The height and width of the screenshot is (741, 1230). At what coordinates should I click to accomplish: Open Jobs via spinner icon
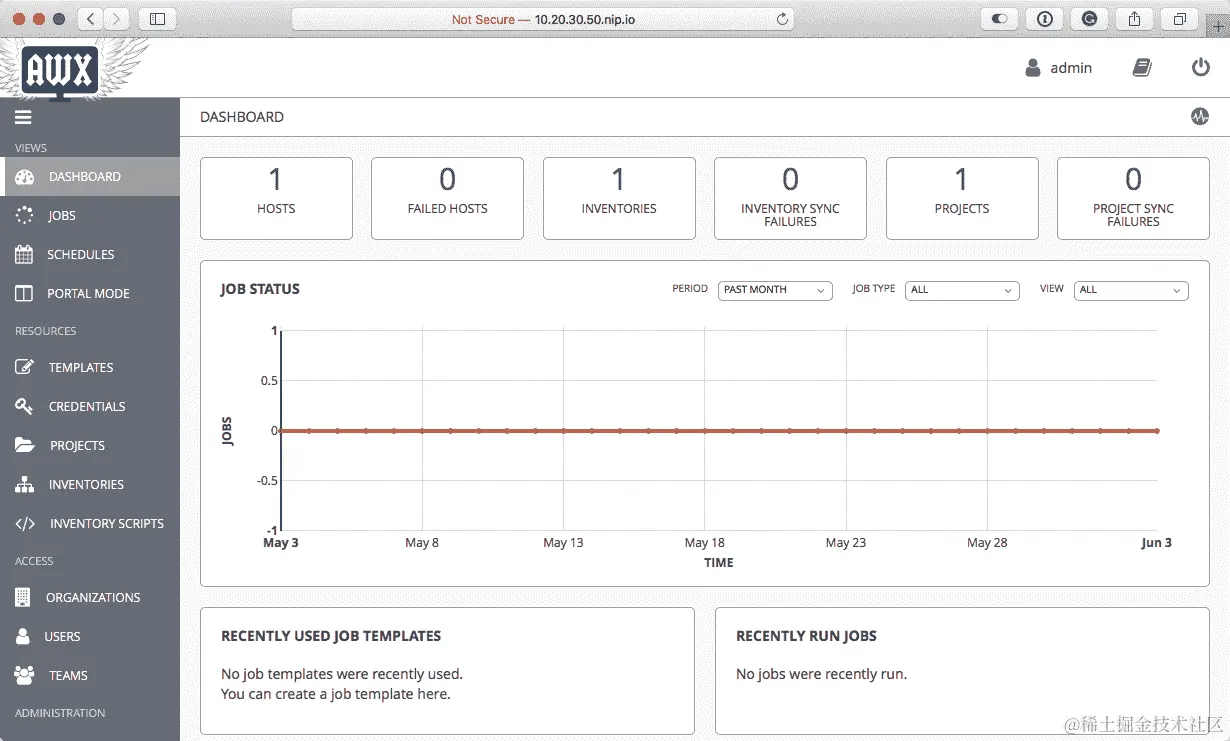pyautogui.click(x=25, y=216)
